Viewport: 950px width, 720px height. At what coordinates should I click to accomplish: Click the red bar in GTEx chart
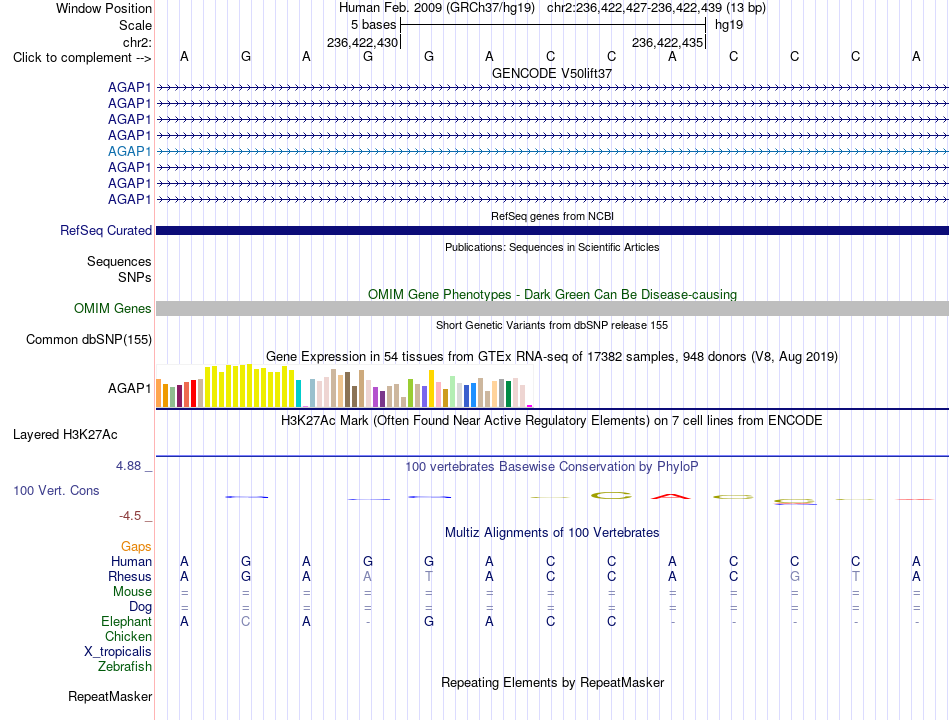(193, 393)
